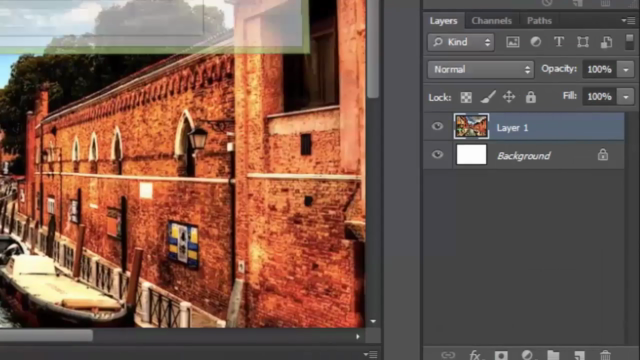Click the Background layer name
This screenshot has height=360, width=640.
click(x=524, y=156)
